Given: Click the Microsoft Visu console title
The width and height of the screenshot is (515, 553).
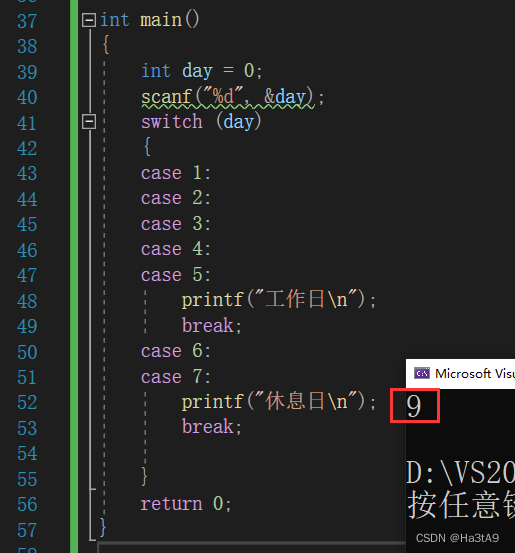Looking at the screenshot, I should pyautogui.click(x=475, y=373).
